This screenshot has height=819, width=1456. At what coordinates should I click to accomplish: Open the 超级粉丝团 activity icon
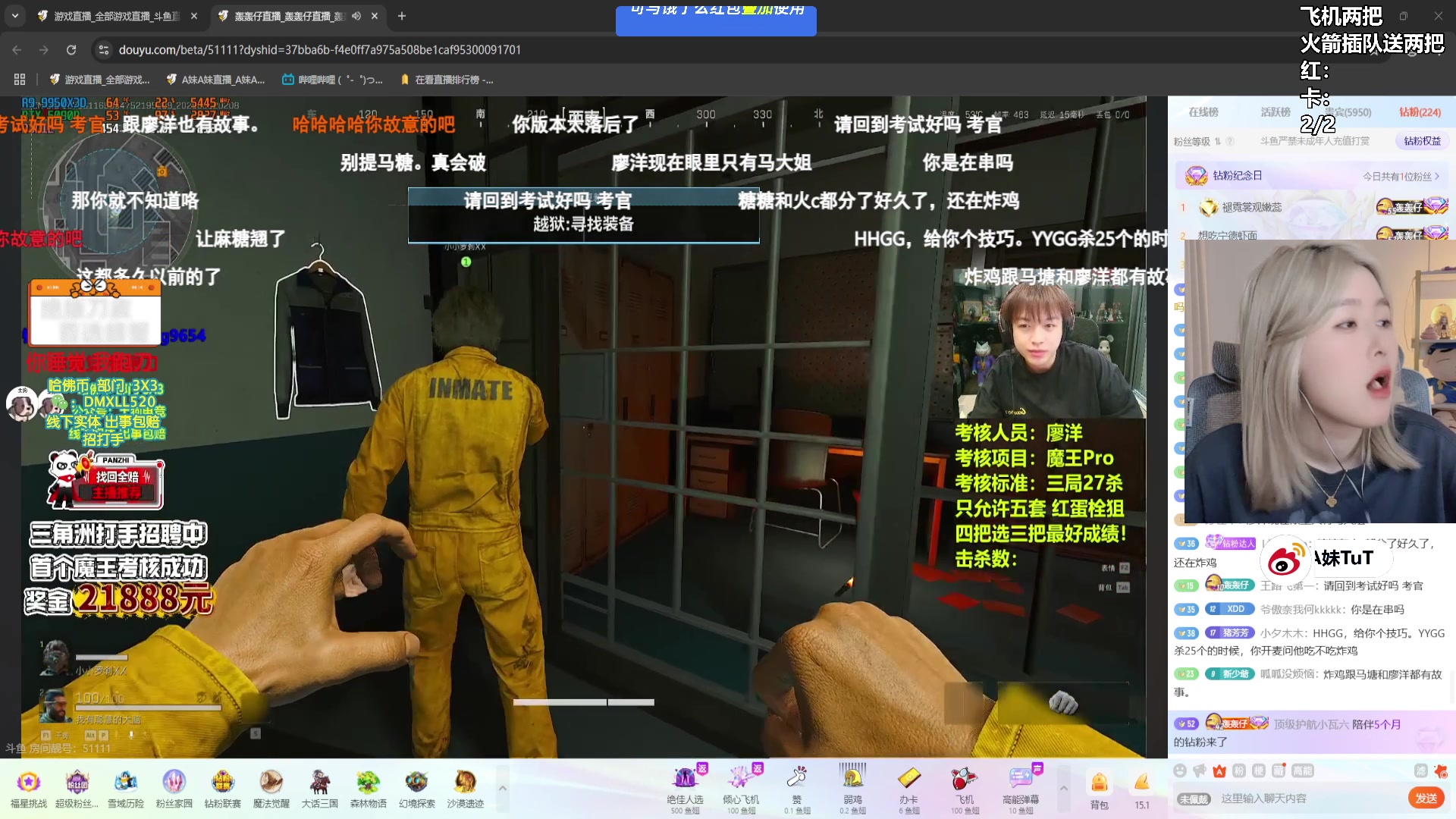tap(77, 789)
